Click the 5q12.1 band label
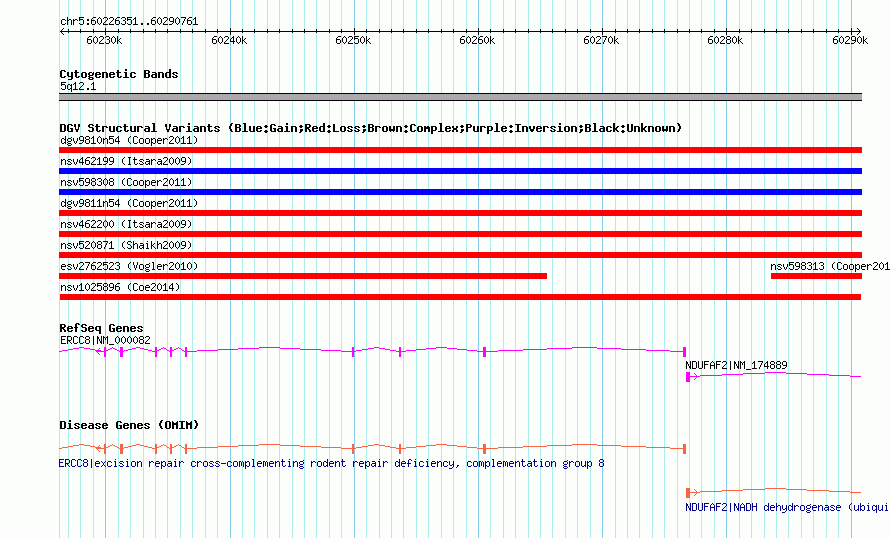This screenshot has width=890, height=538. (x=78, y=86)
